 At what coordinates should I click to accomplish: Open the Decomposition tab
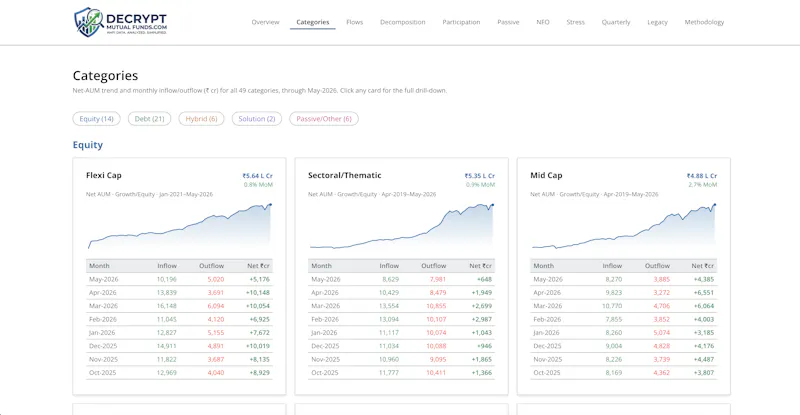[x=403, y=22]
